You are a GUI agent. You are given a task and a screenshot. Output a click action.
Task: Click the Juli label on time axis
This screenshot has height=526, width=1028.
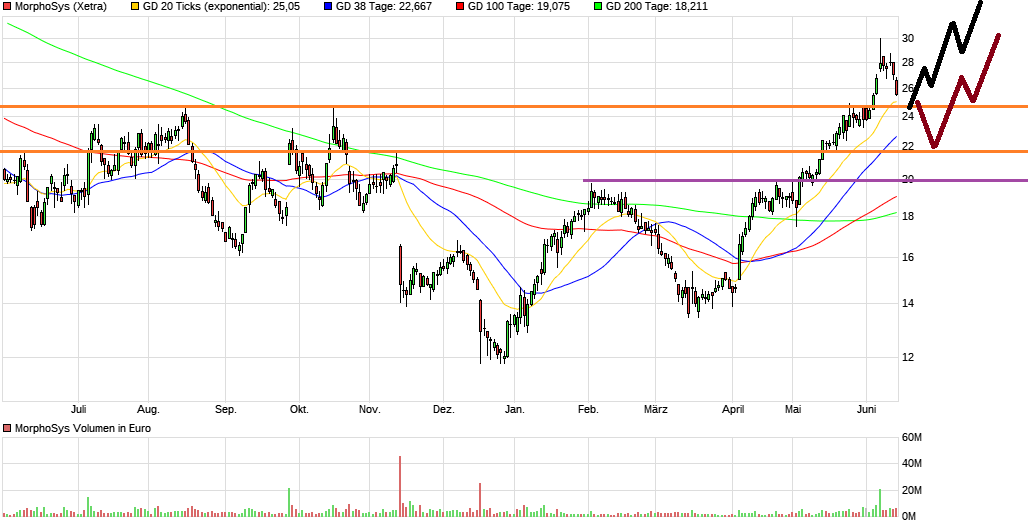click(79, 410)
